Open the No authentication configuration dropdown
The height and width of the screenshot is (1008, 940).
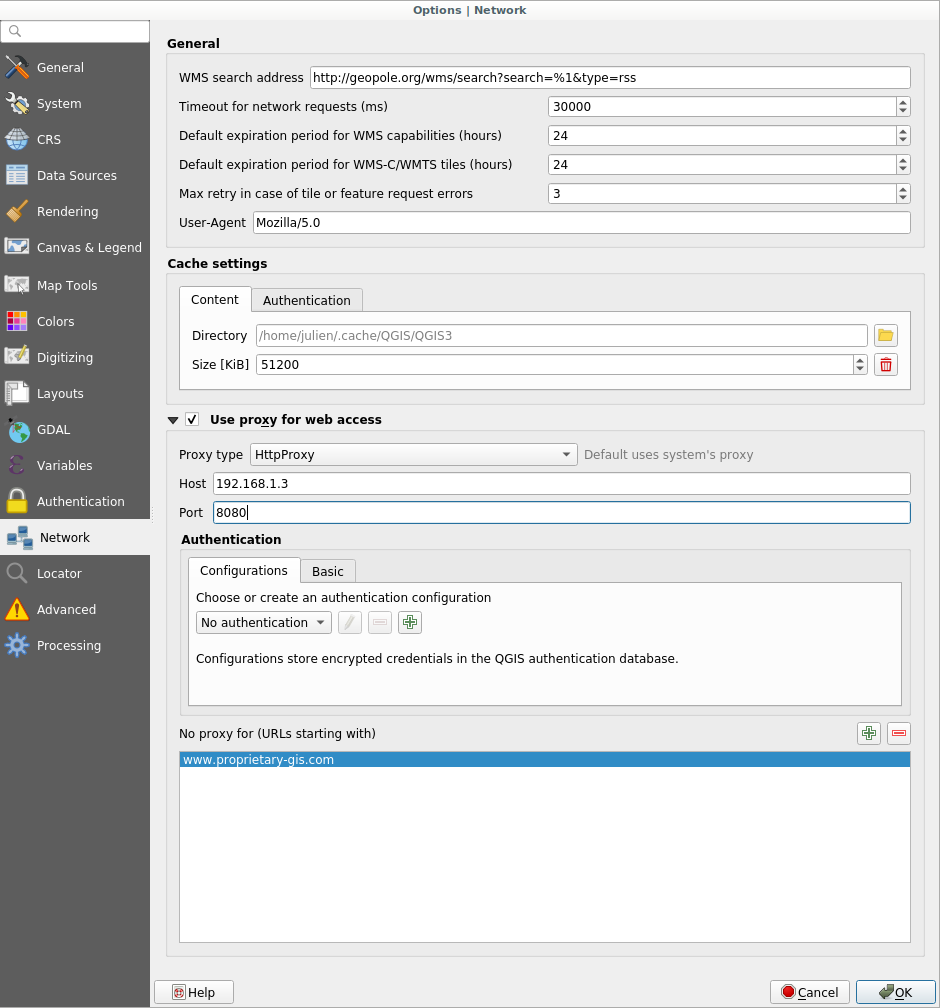coord(264,623)
